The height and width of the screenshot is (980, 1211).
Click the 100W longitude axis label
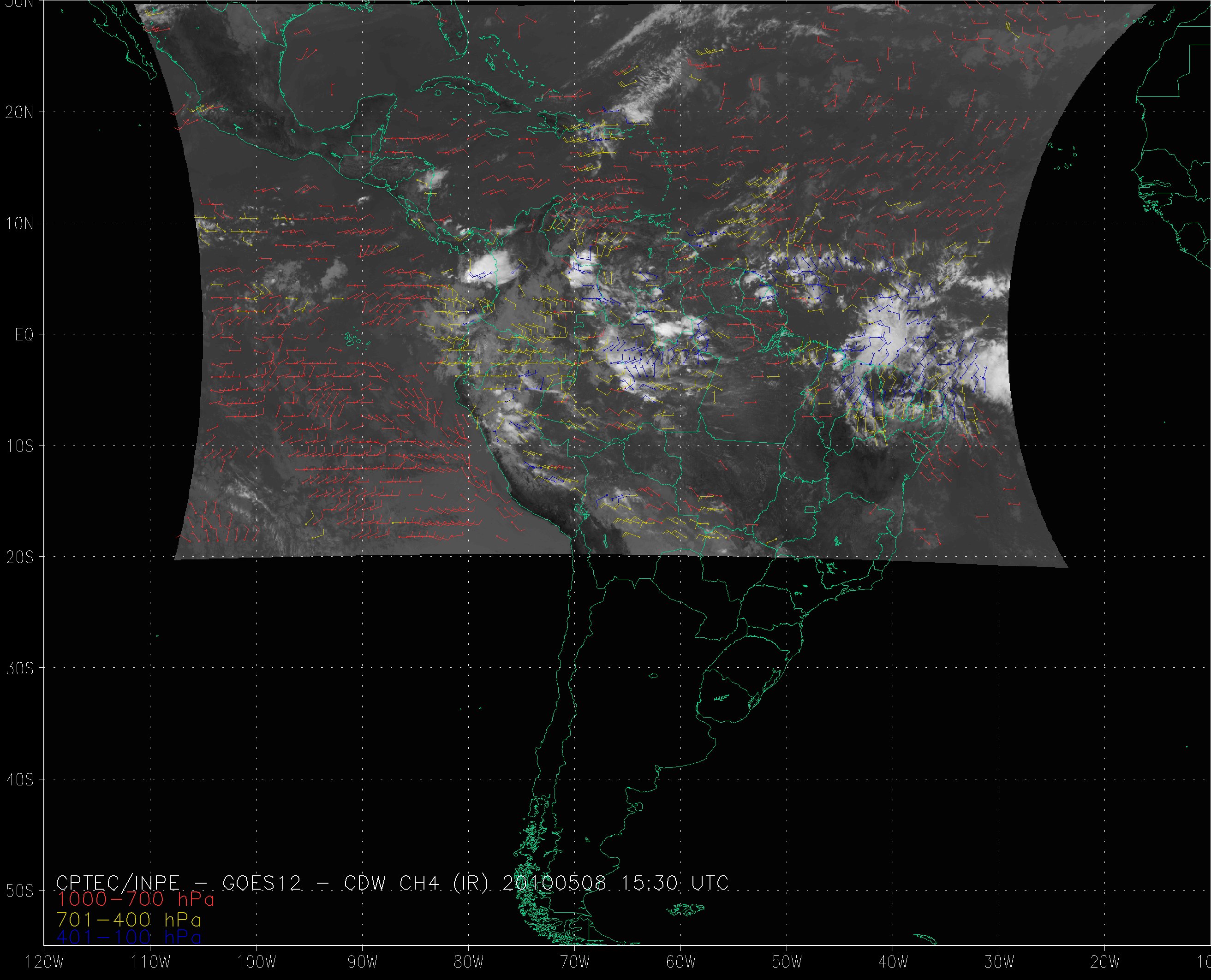(x=257, y=962)
